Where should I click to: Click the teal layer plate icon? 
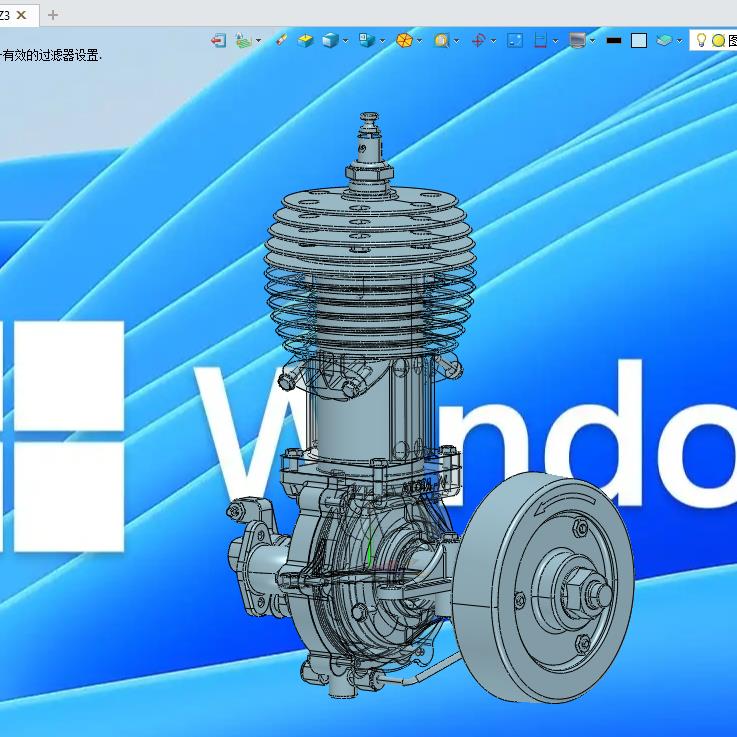pos(664,40)
